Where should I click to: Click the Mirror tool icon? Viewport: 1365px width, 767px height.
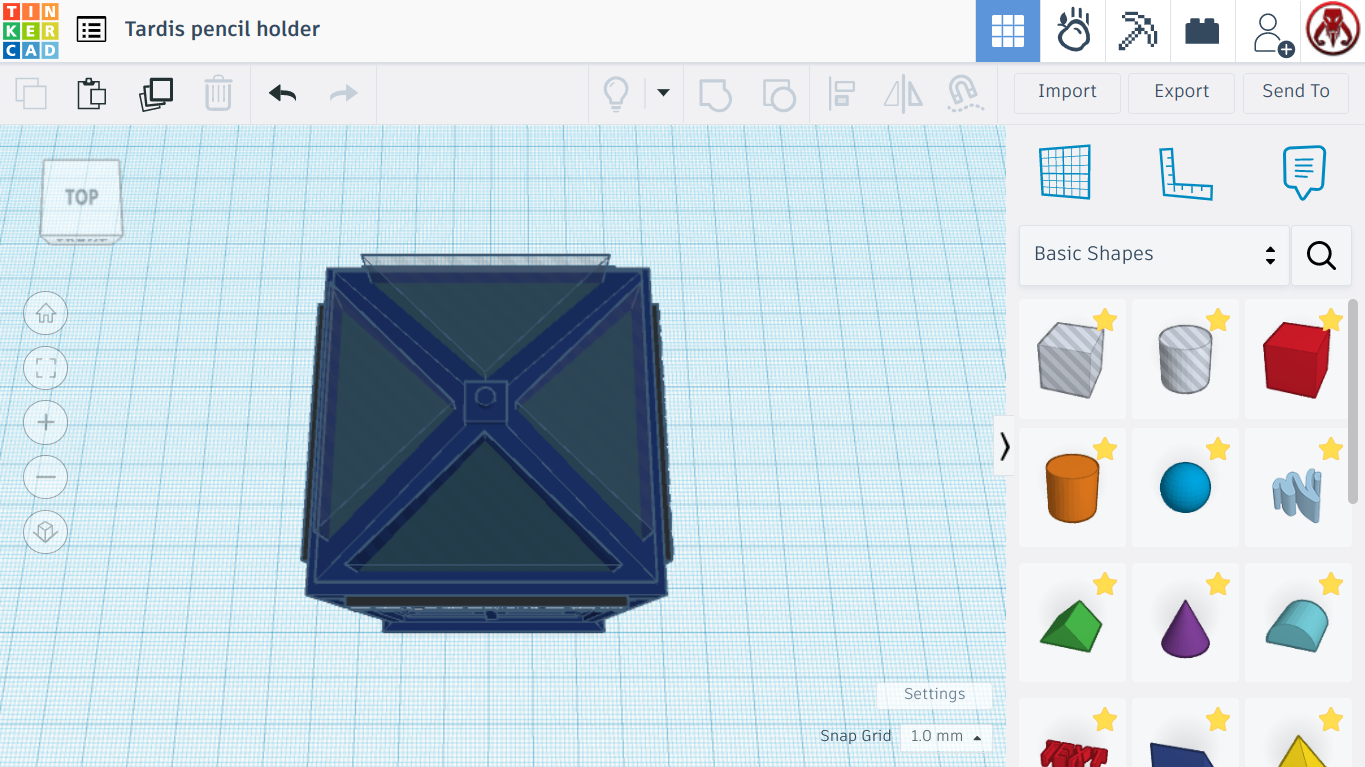click(903, 94)
